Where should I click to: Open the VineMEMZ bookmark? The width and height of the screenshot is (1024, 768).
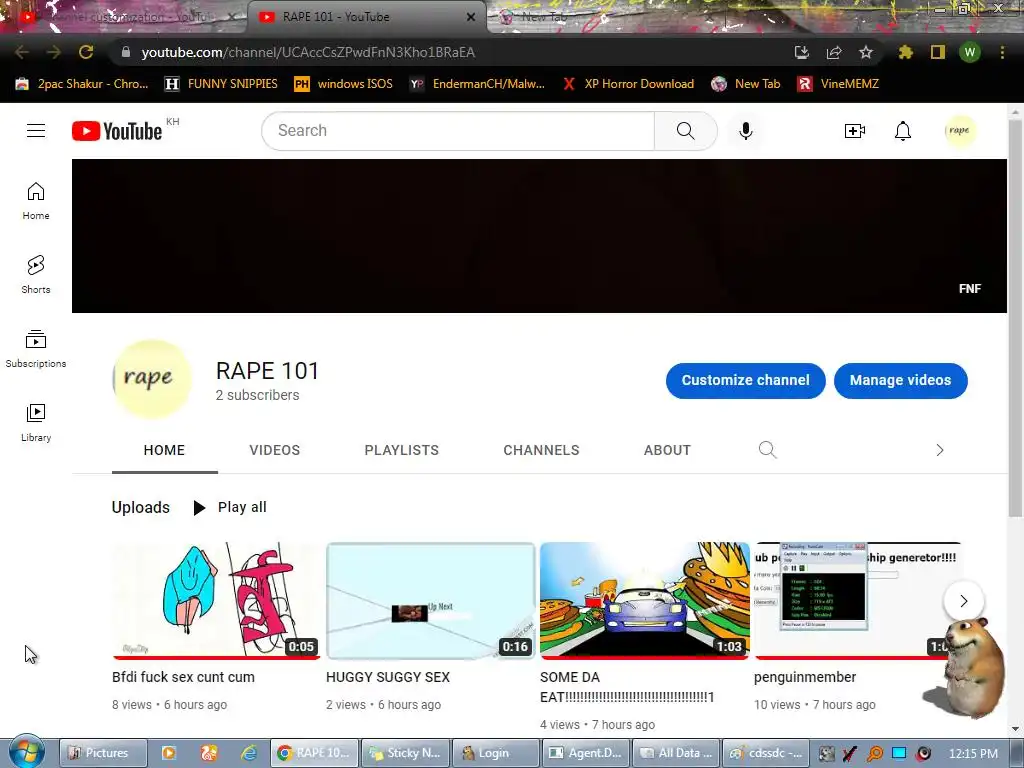point(839,84)
